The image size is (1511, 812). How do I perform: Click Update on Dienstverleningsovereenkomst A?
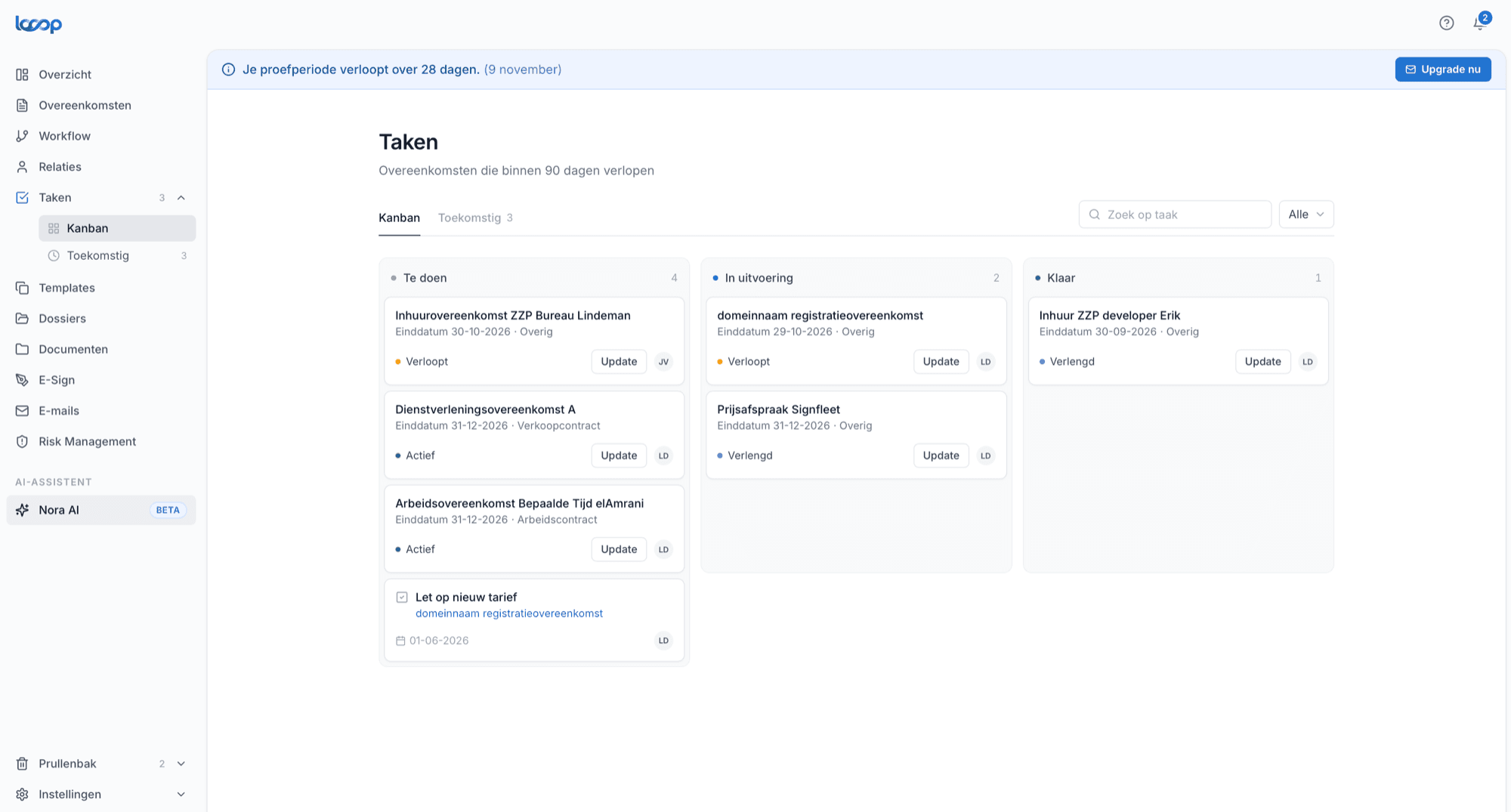[x=619, y=455]
